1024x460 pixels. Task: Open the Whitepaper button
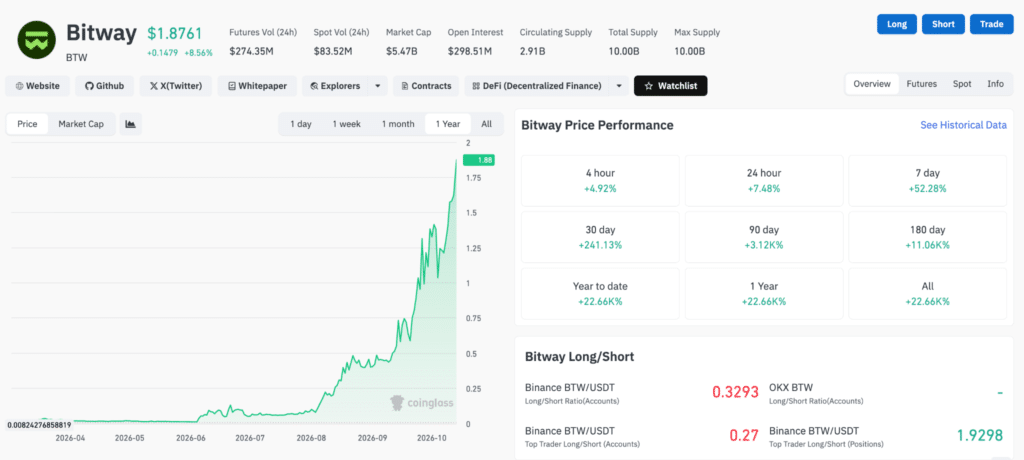point(257,86)
